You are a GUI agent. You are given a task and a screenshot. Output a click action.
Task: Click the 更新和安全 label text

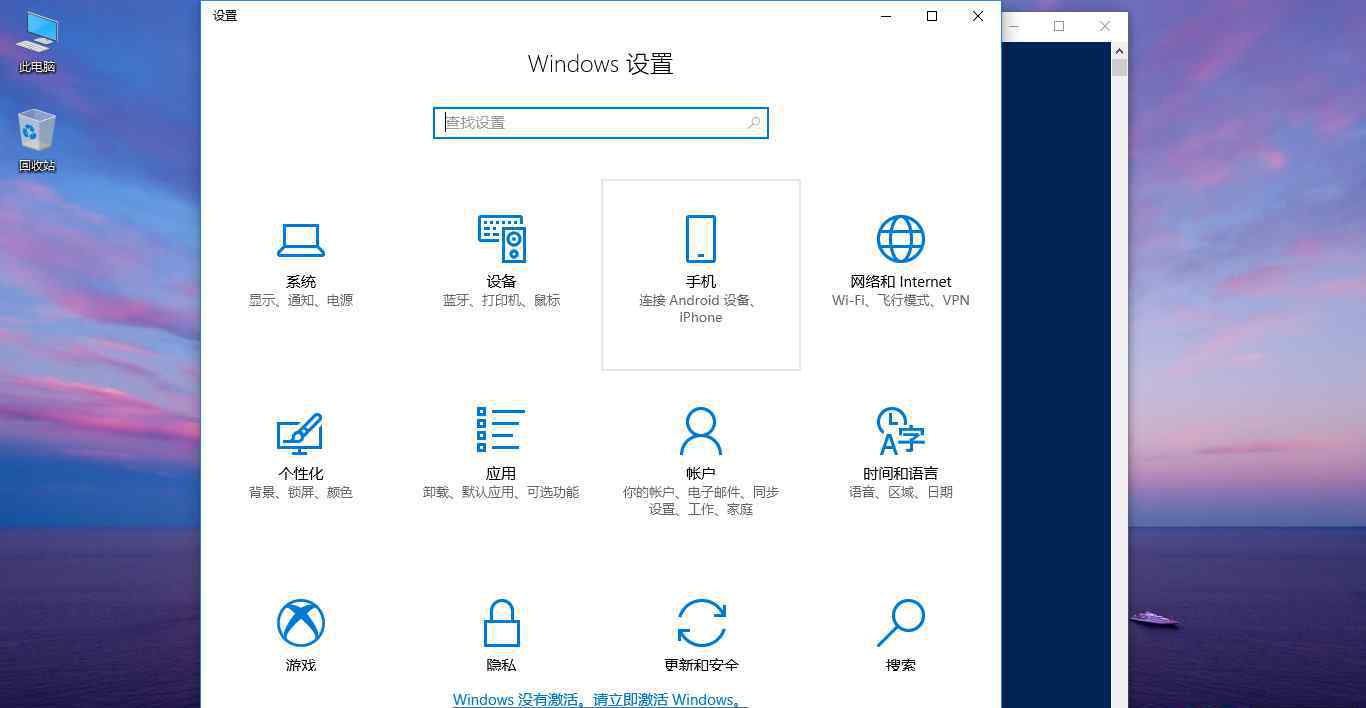701,665
